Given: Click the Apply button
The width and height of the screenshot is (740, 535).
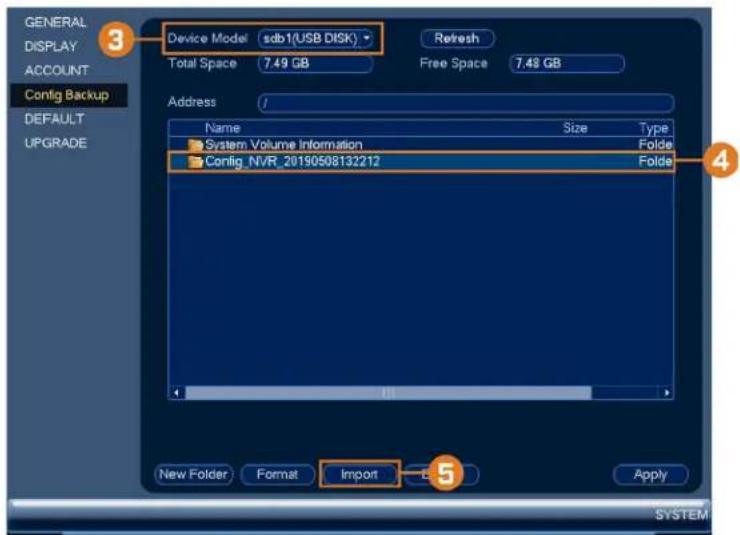Looking at the screenshot, I should click(650, 475).
